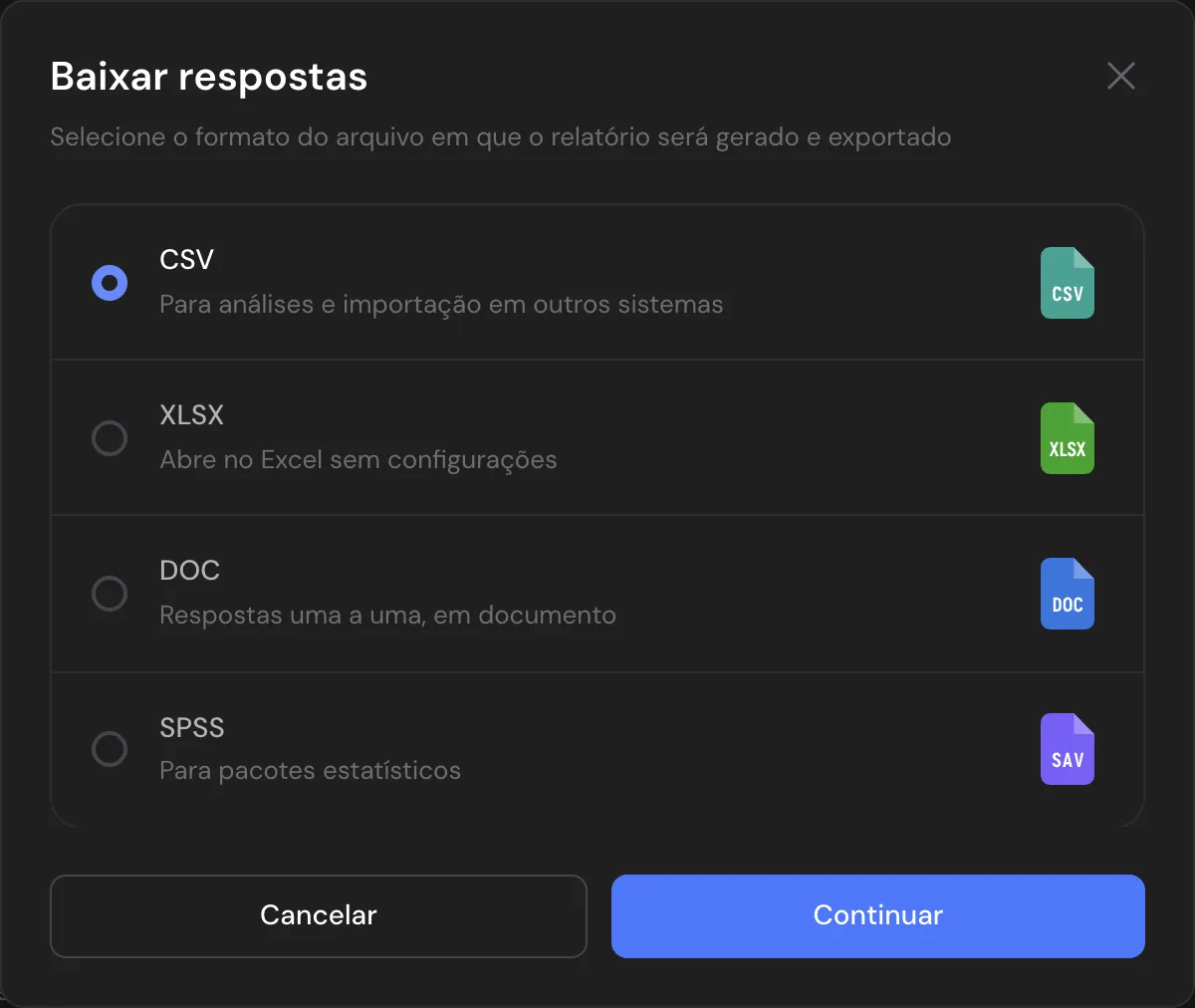This screenshot has width=1195, height=1008.
Task: Select the CSV radio button
Action: point(110,283)
